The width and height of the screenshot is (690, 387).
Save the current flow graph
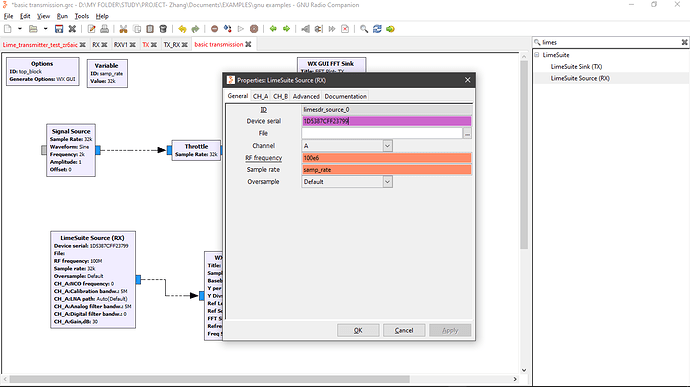tap(59, 29)
